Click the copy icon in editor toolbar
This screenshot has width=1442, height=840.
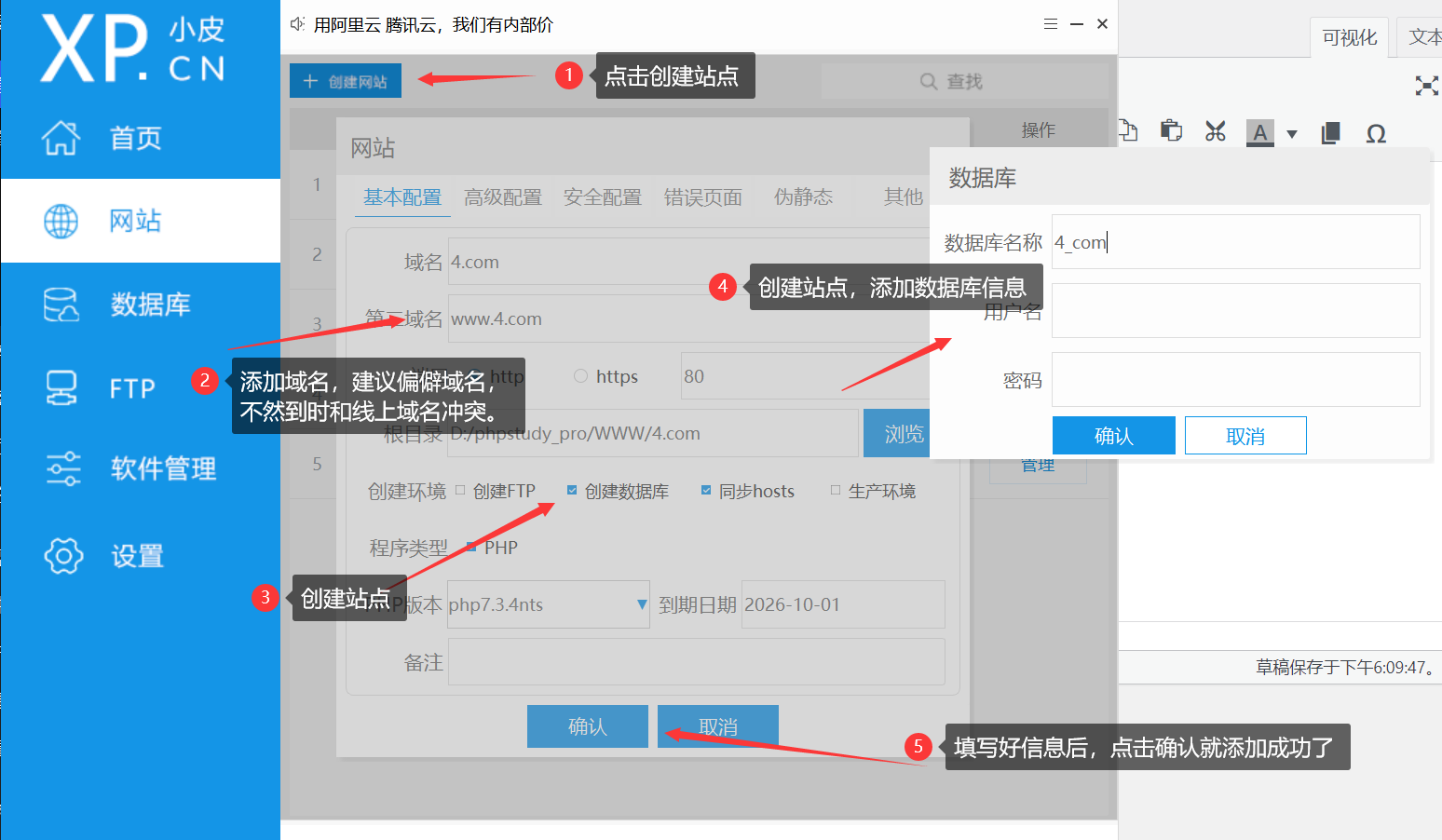tap(1128, 130)
